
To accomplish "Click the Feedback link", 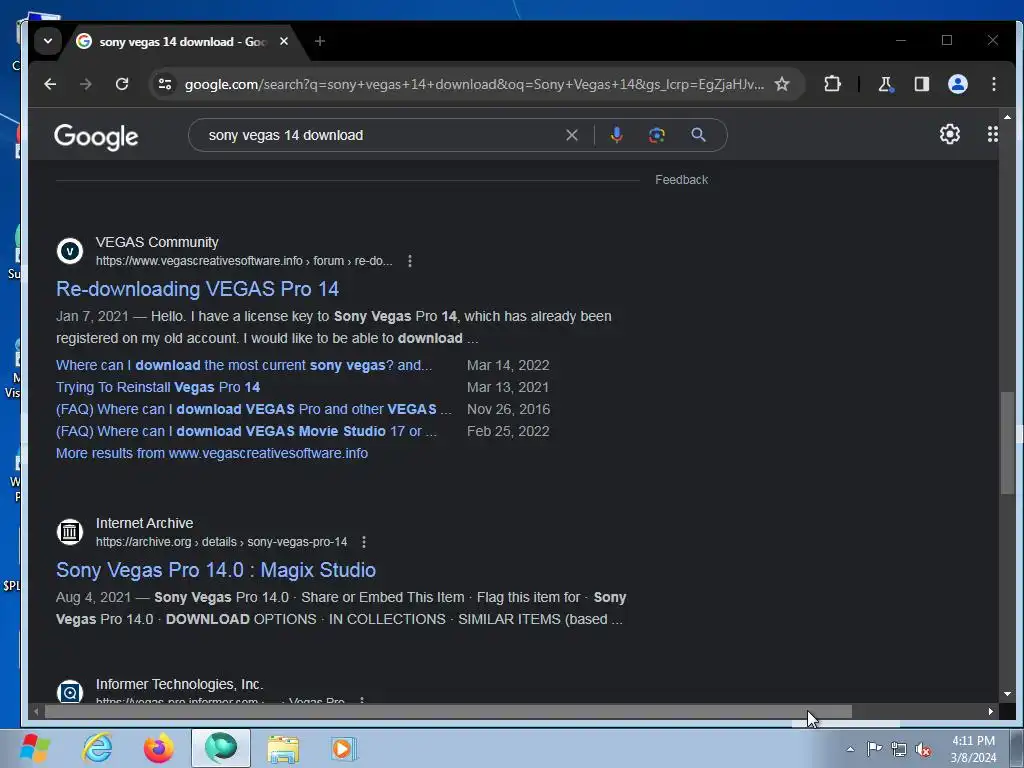I will coord(681,180).
